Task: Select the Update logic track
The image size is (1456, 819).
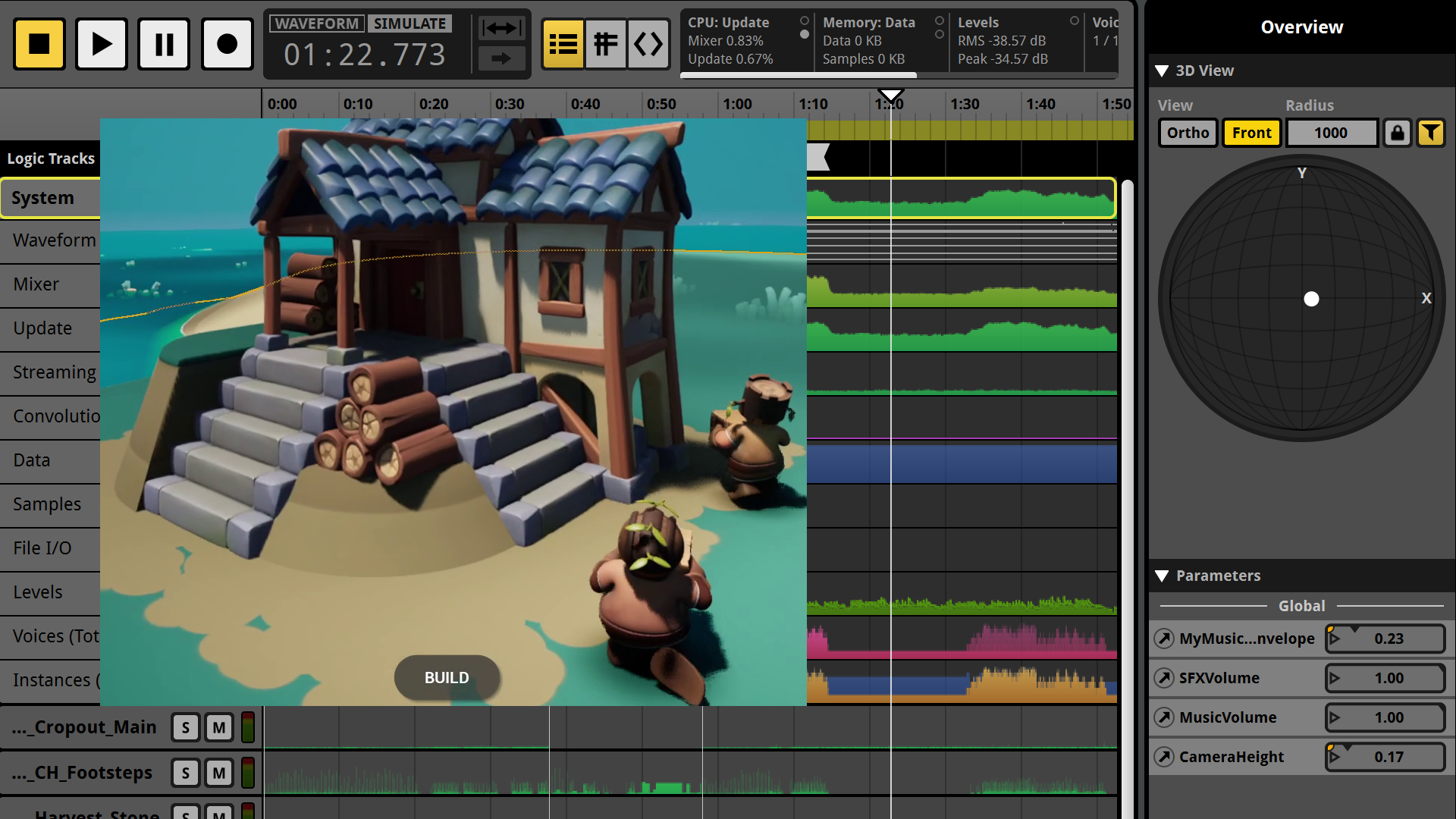Action: click(50, 329)
